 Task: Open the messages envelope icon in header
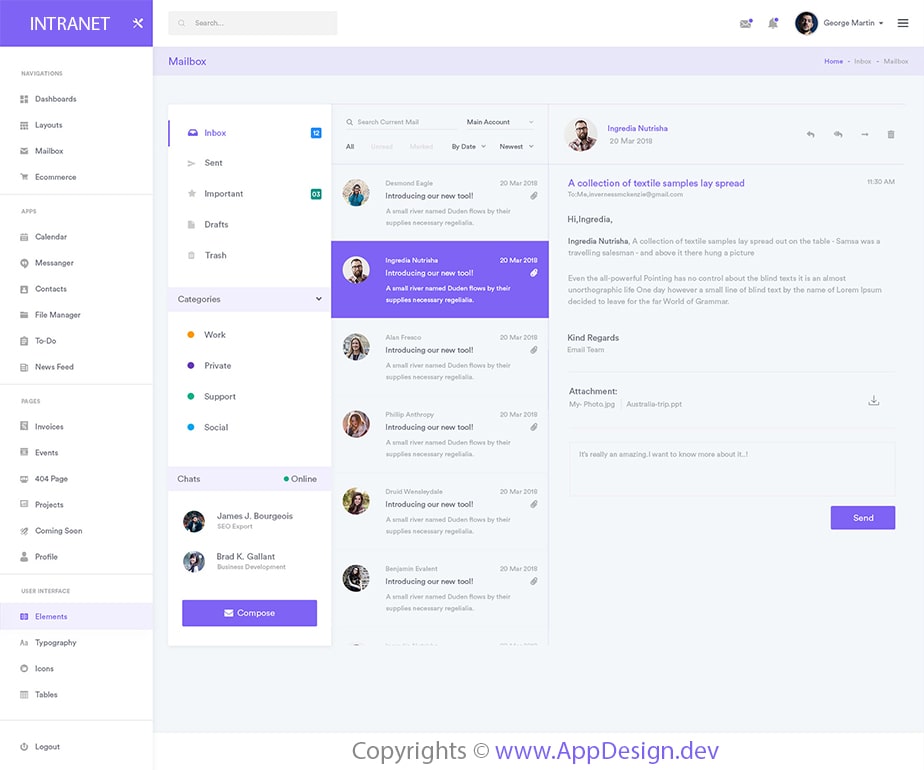coord(745,22)
